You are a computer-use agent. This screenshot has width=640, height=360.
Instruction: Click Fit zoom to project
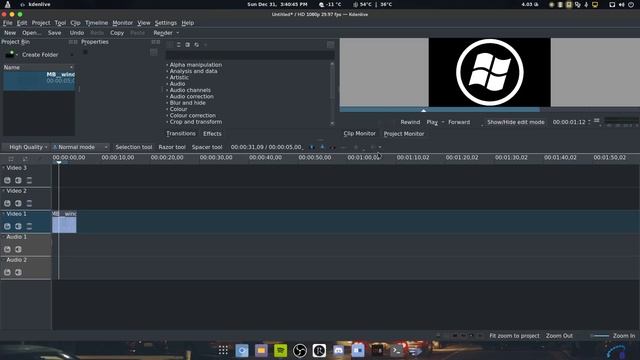click(514, 336)
